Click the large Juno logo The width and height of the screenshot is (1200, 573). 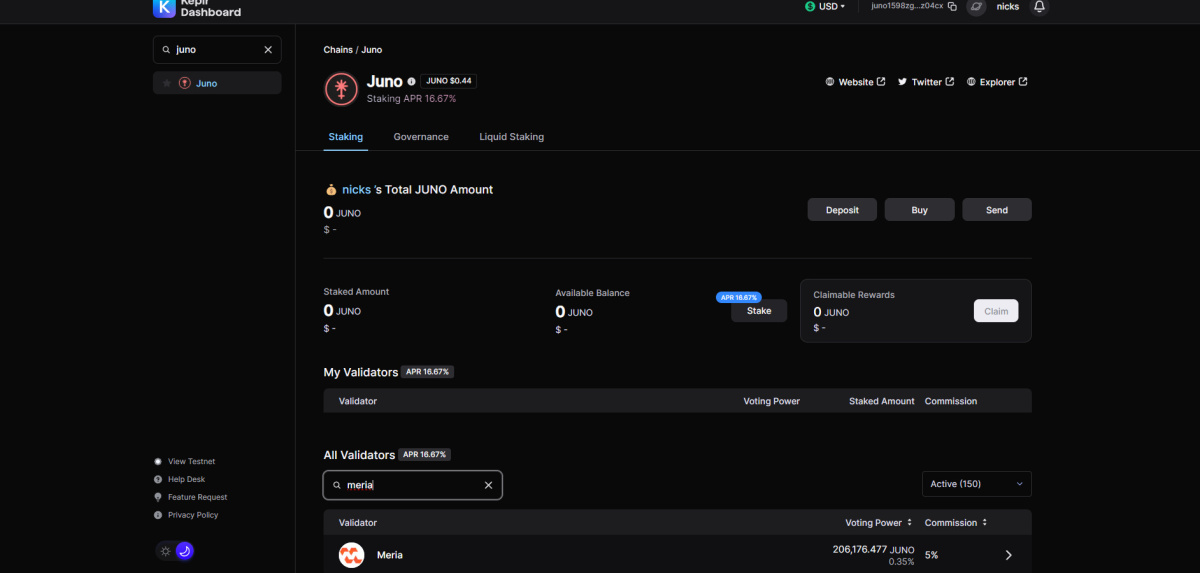(x=341, y=89)
